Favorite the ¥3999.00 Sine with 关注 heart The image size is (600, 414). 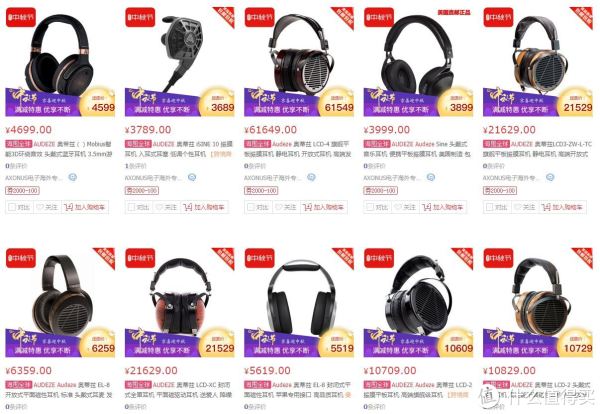(x=404, y=207)
